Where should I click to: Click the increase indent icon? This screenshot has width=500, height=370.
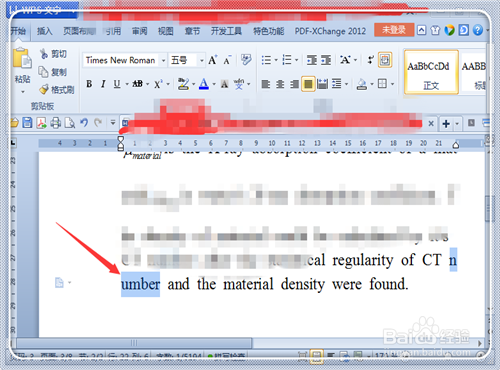click(x=326, y=60)
